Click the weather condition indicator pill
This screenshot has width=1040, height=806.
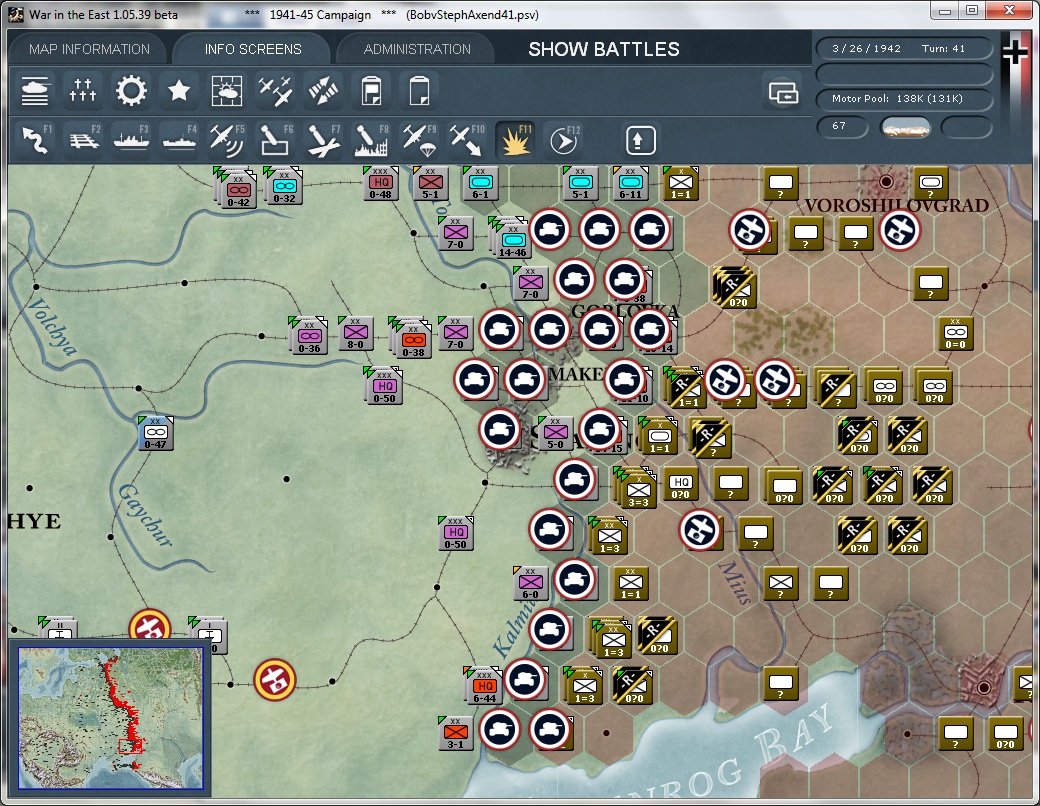pos(905,127)
